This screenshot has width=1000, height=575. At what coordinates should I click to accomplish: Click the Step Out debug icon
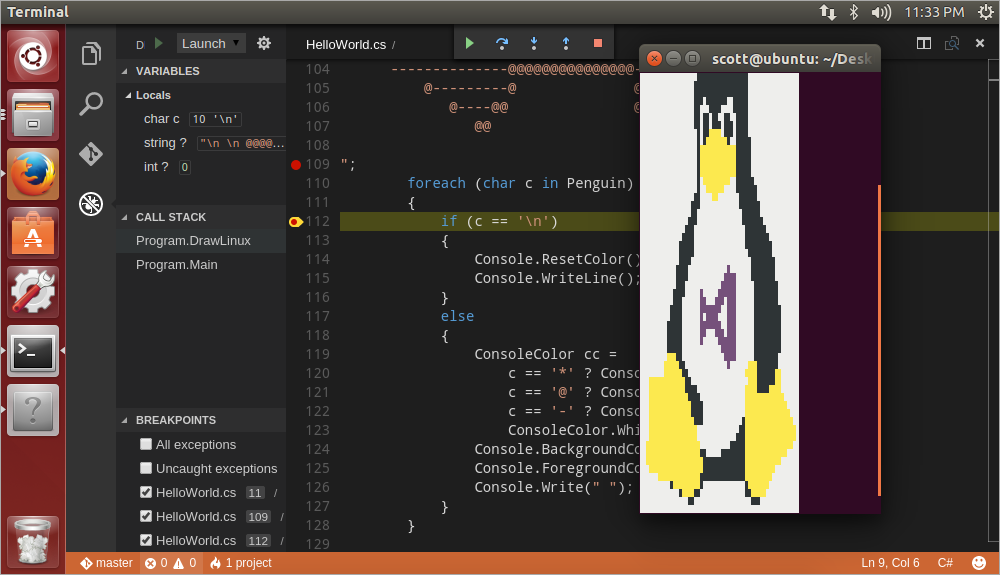click(566, 43)
